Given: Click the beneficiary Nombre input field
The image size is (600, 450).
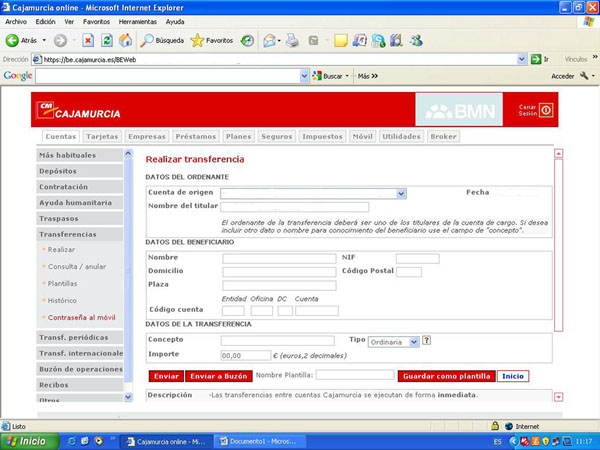Looking at the screenshot, I should click(279, 259).
